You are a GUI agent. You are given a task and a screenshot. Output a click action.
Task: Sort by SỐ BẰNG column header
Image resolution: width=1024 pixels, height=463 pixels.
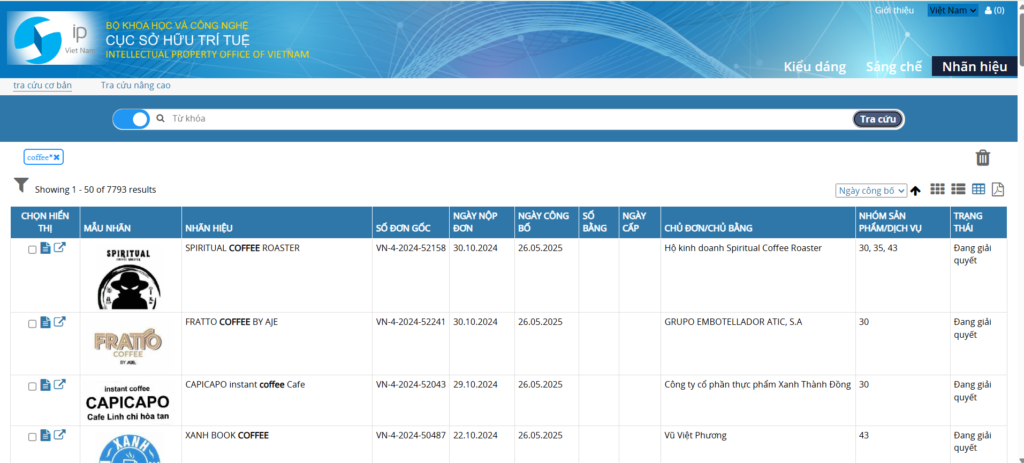coord(594,222)
